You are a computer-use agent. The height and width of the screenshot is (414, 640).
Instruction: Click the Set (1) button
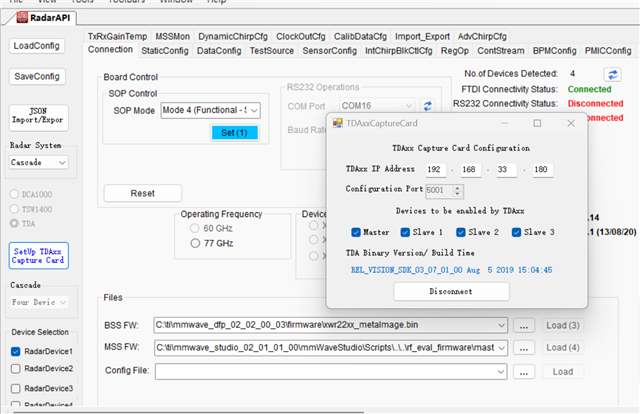(234, 133)
